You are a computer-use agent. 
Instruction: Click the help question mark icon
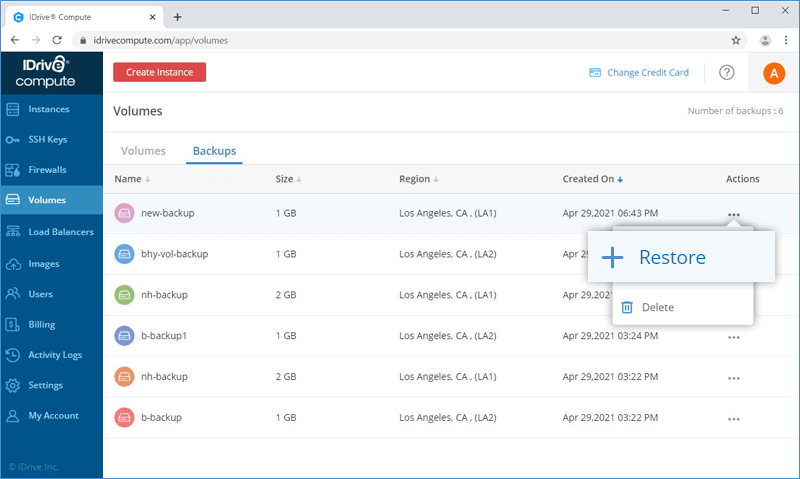pos(727,72)
